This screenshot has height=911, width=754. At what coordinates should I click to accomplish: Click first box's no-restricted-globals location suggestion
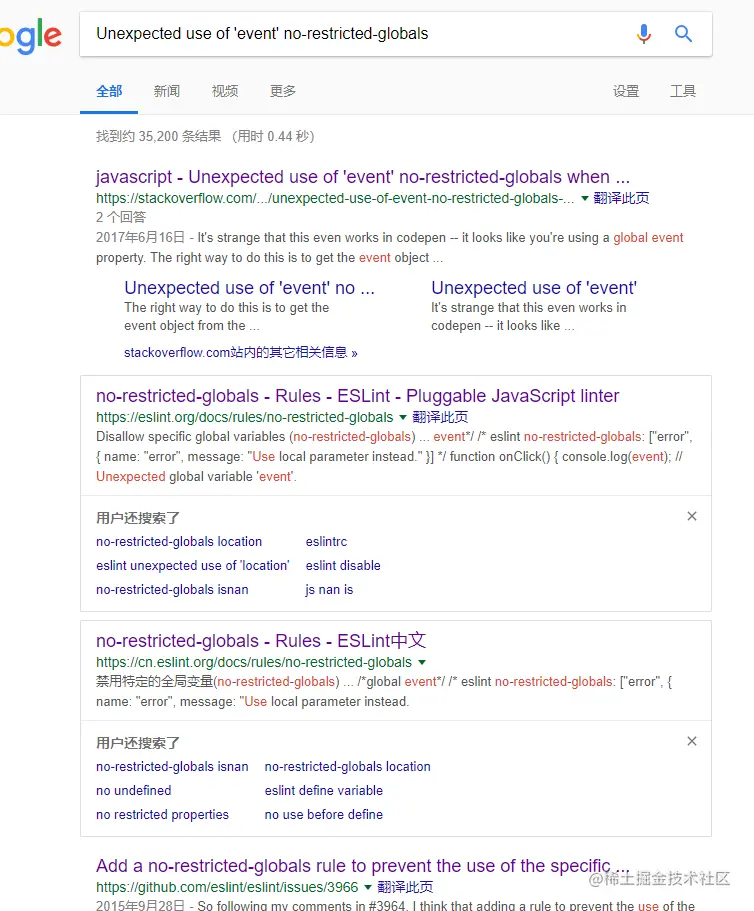click(x=179, y=541)
